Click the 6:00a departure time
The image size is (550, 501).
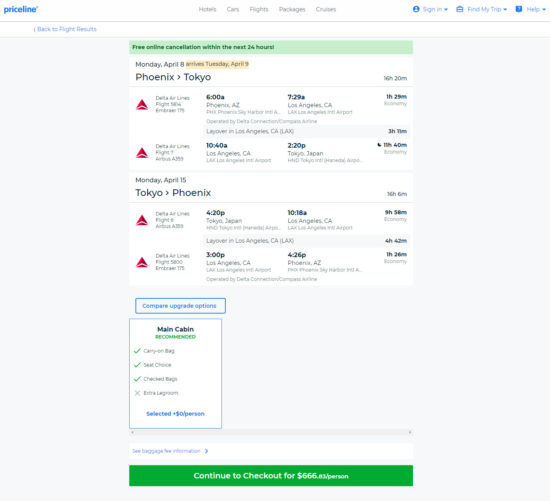tap(215, 97)
